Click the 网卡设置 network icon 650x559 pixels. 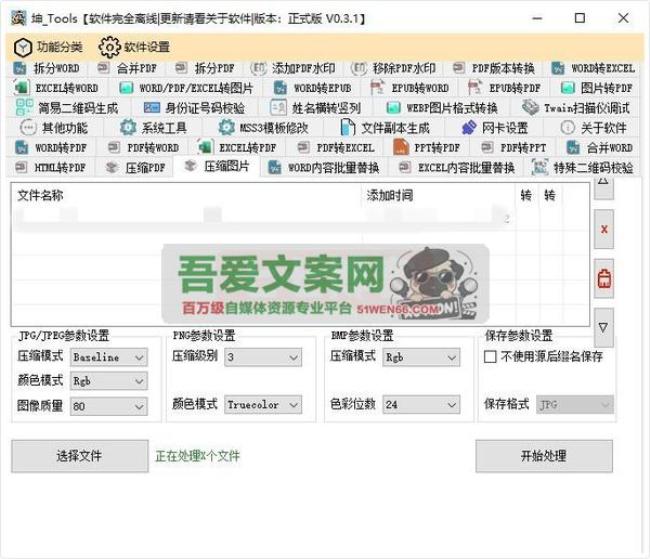pos(468,127)
